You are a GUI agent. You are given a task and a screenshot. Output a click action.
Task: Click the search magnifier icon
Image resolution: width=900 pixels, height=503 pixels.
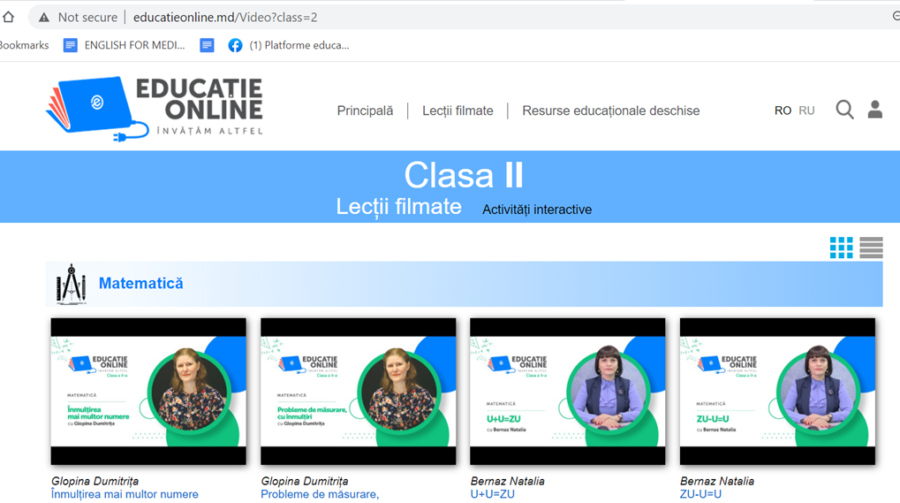click(x=845, y=110)
